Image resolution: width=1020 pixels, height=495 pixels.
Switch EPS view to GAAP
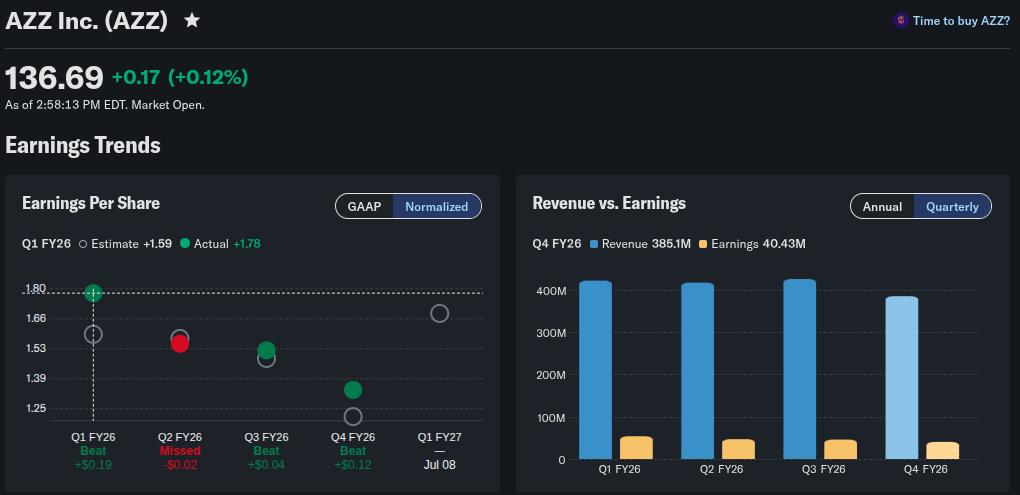coord(364,207)
